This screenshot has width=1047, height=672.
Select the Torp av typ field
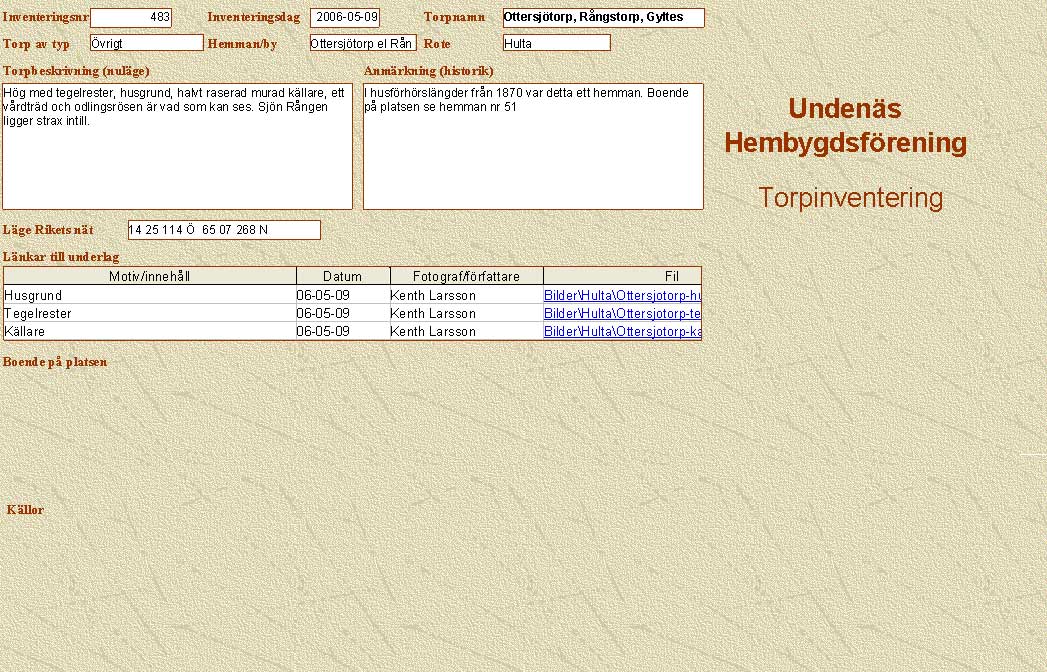(146, 43)
